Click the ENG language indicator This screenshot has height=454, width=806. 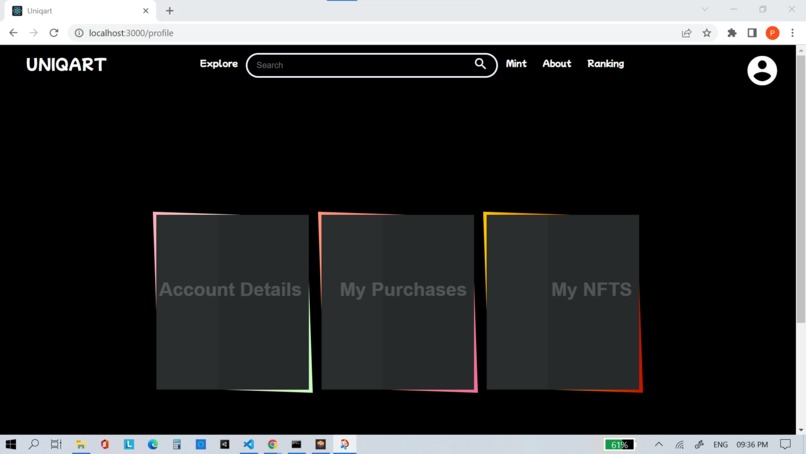pyautogui.click(x=720, y=444)
